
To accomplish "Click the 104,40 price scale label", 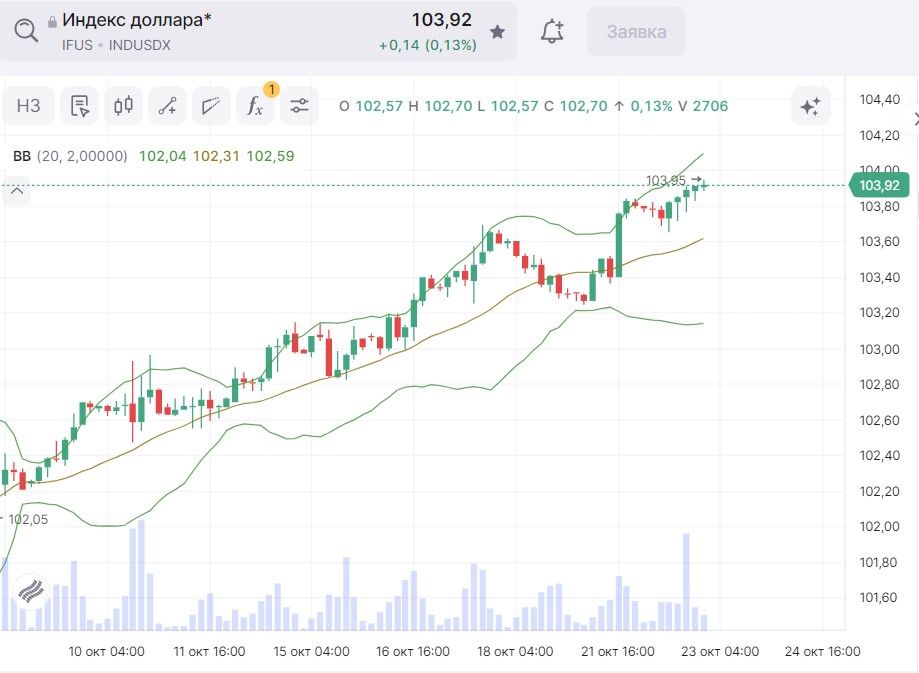I will (x=879, y=99).
